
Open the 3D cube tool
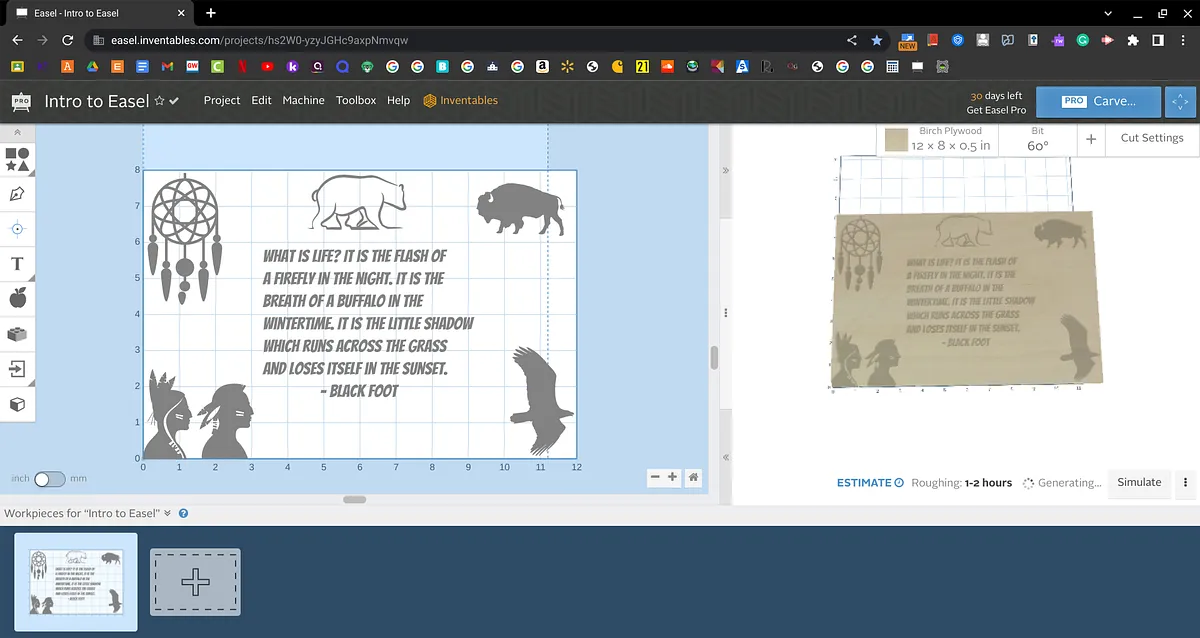(x=17, y=404)
